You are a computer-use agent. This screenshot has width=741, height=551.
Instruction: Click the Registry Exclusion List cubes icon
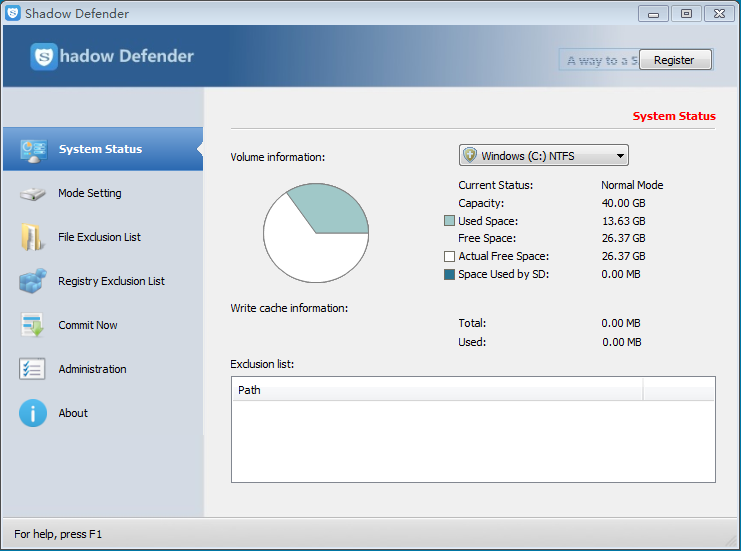(33, 281)
